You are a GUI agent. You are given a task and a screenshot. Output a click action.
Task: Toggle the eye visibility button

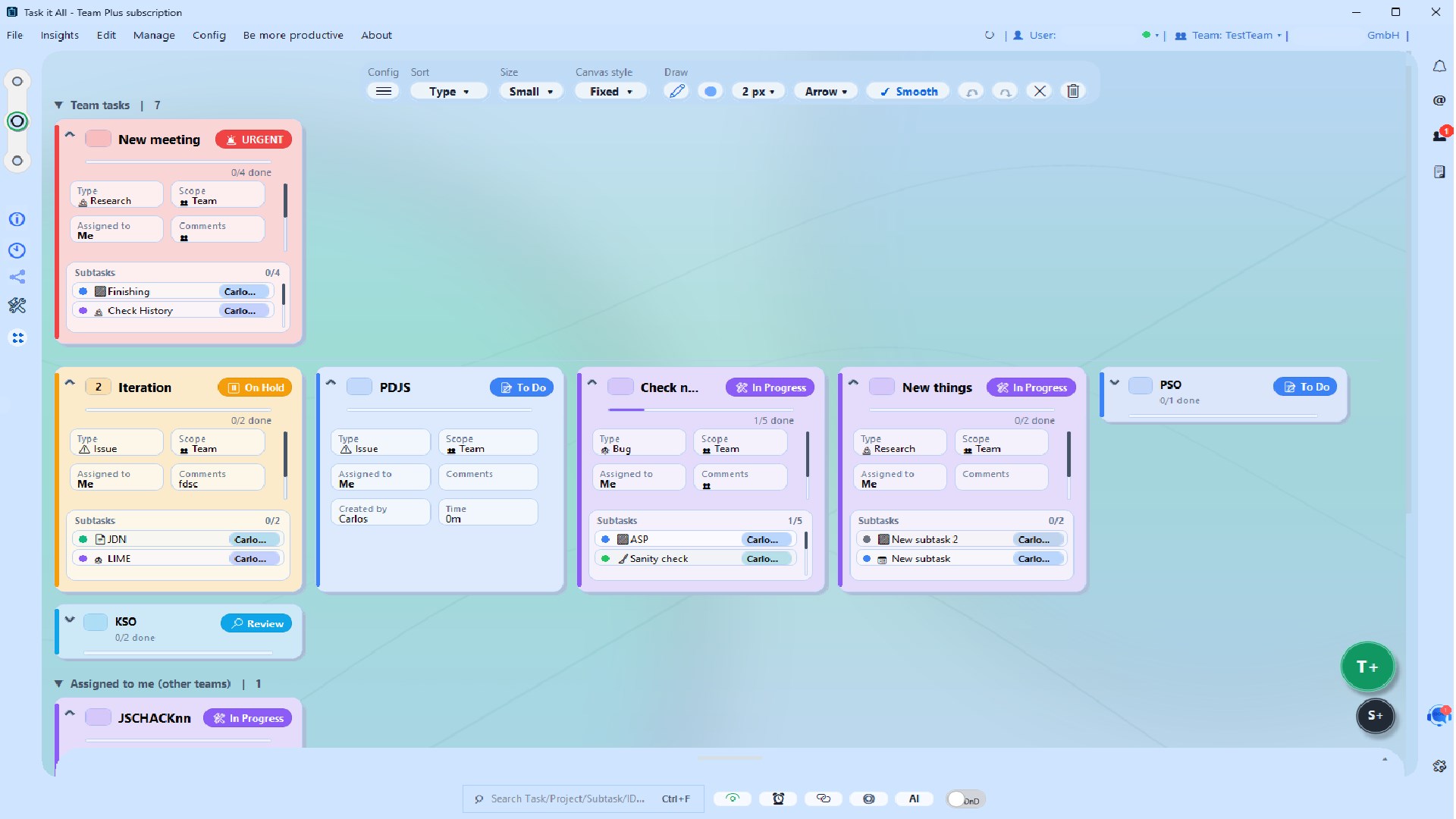[733, 799]
